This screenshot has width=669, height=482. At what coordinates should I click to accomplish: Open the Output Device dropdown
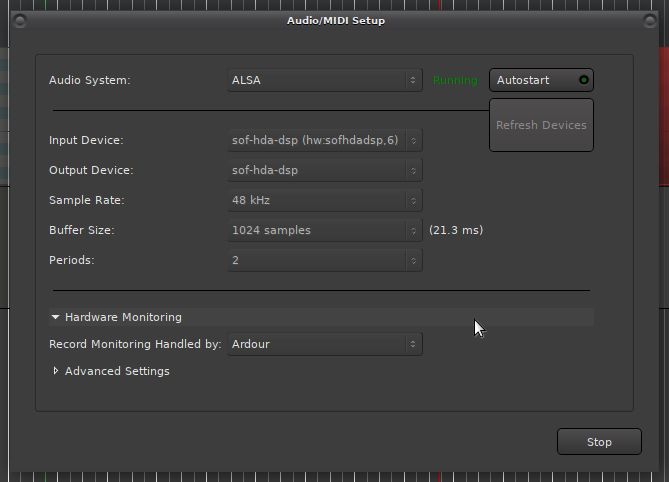click(x=325, y=170)
